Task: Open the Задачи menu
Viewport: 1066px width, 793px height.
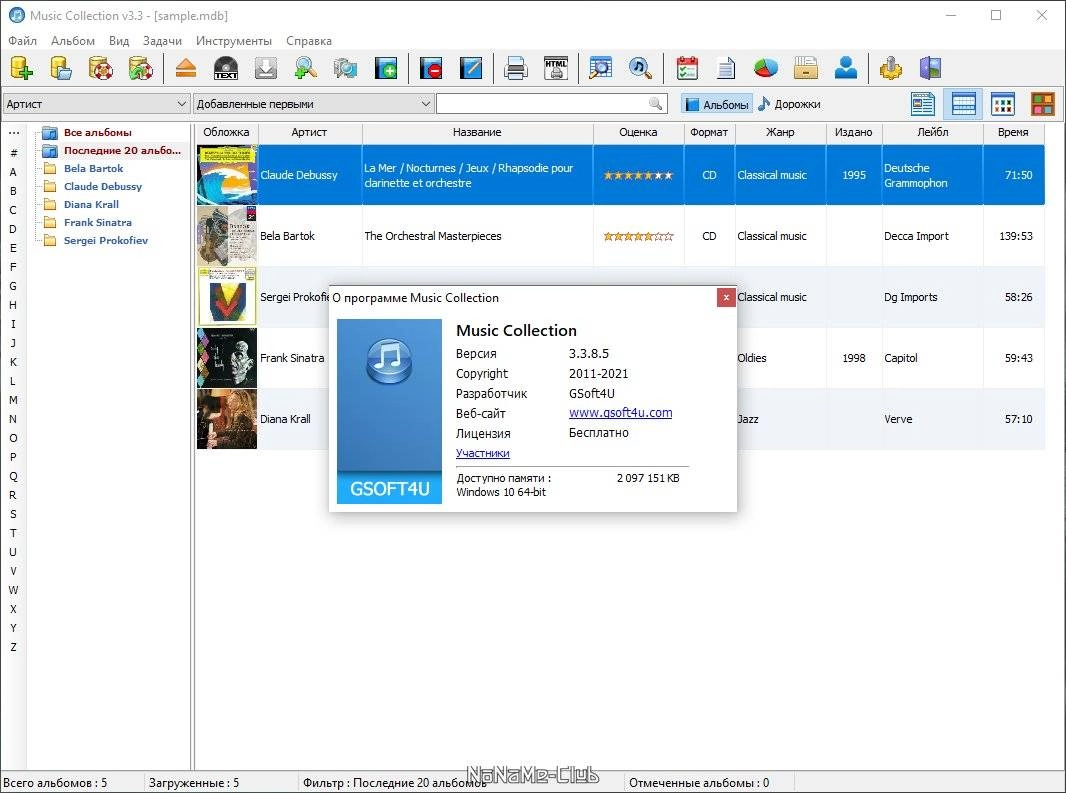Action: (x=162, y=41)
